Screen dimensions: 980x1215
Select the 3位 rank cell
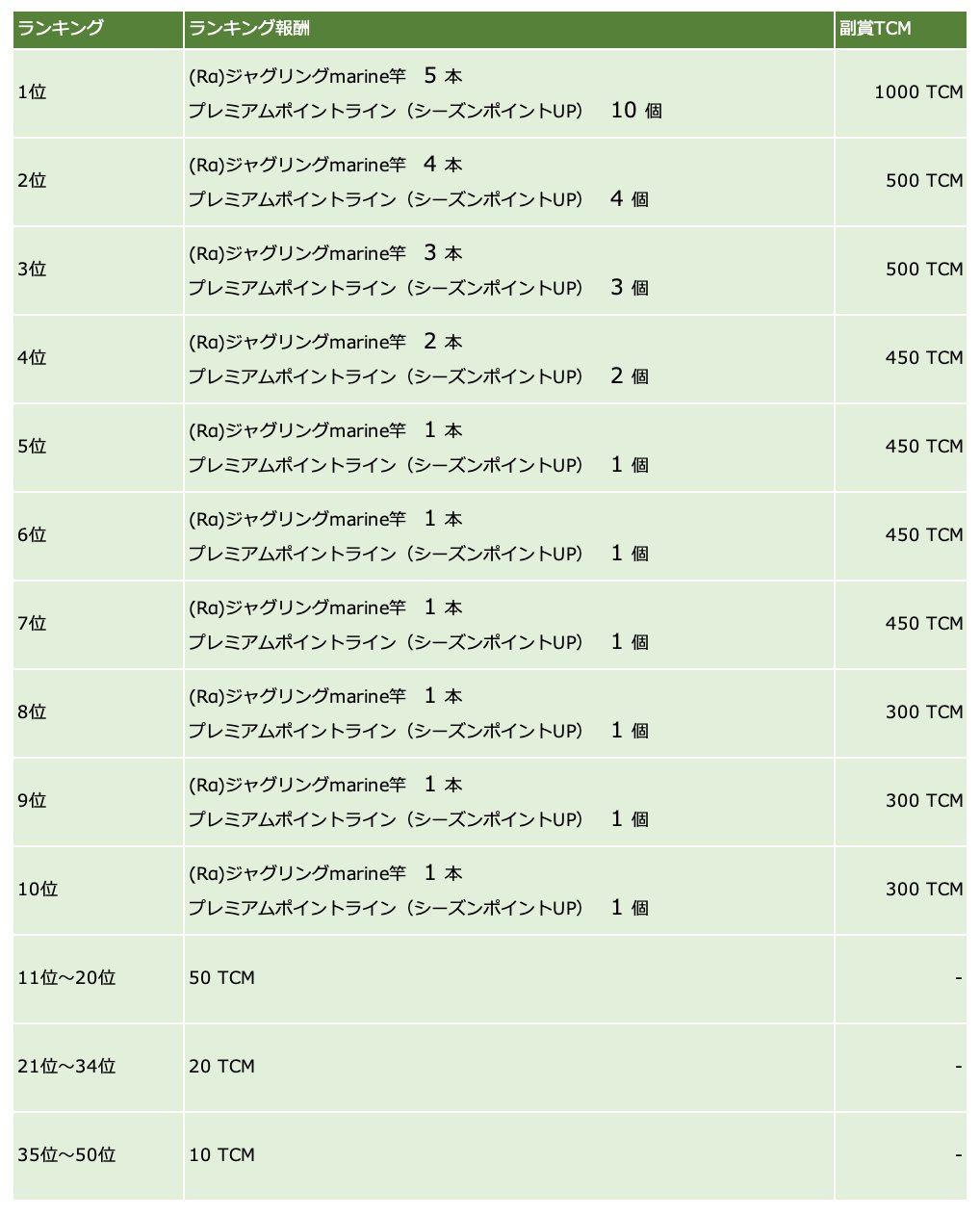(32, 270)
